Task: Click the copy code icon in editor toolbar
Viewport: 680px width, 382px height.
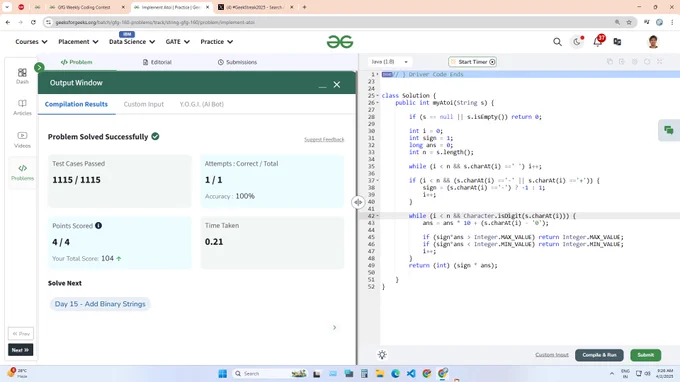Action: pos(610,62)
